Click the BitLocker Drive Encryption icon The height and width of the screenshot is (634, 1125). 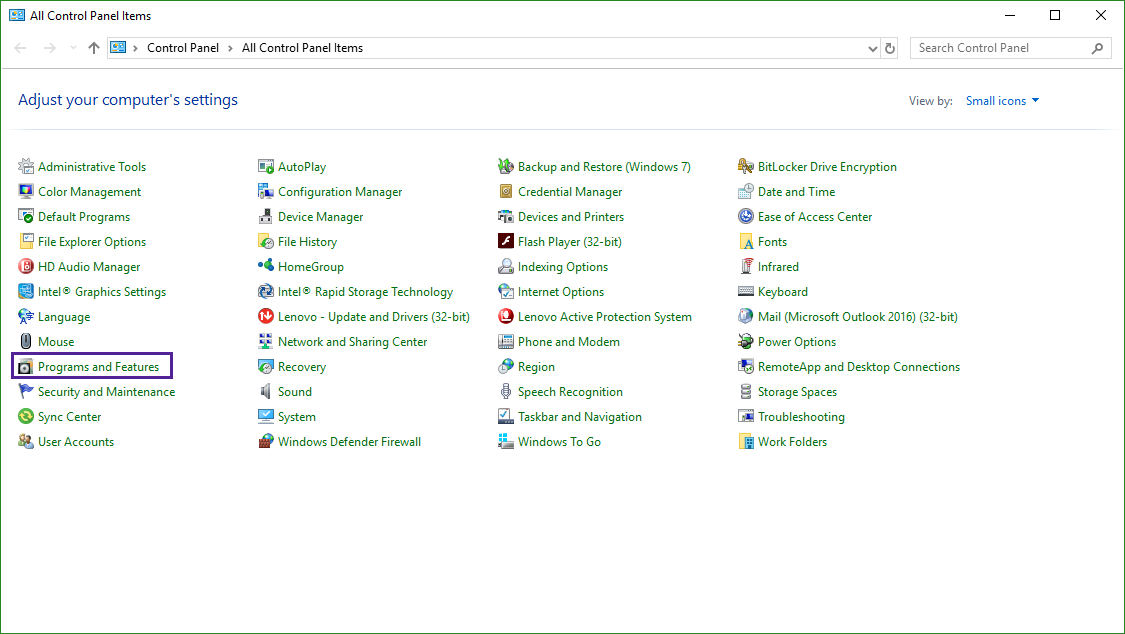[x=746, y=167]
